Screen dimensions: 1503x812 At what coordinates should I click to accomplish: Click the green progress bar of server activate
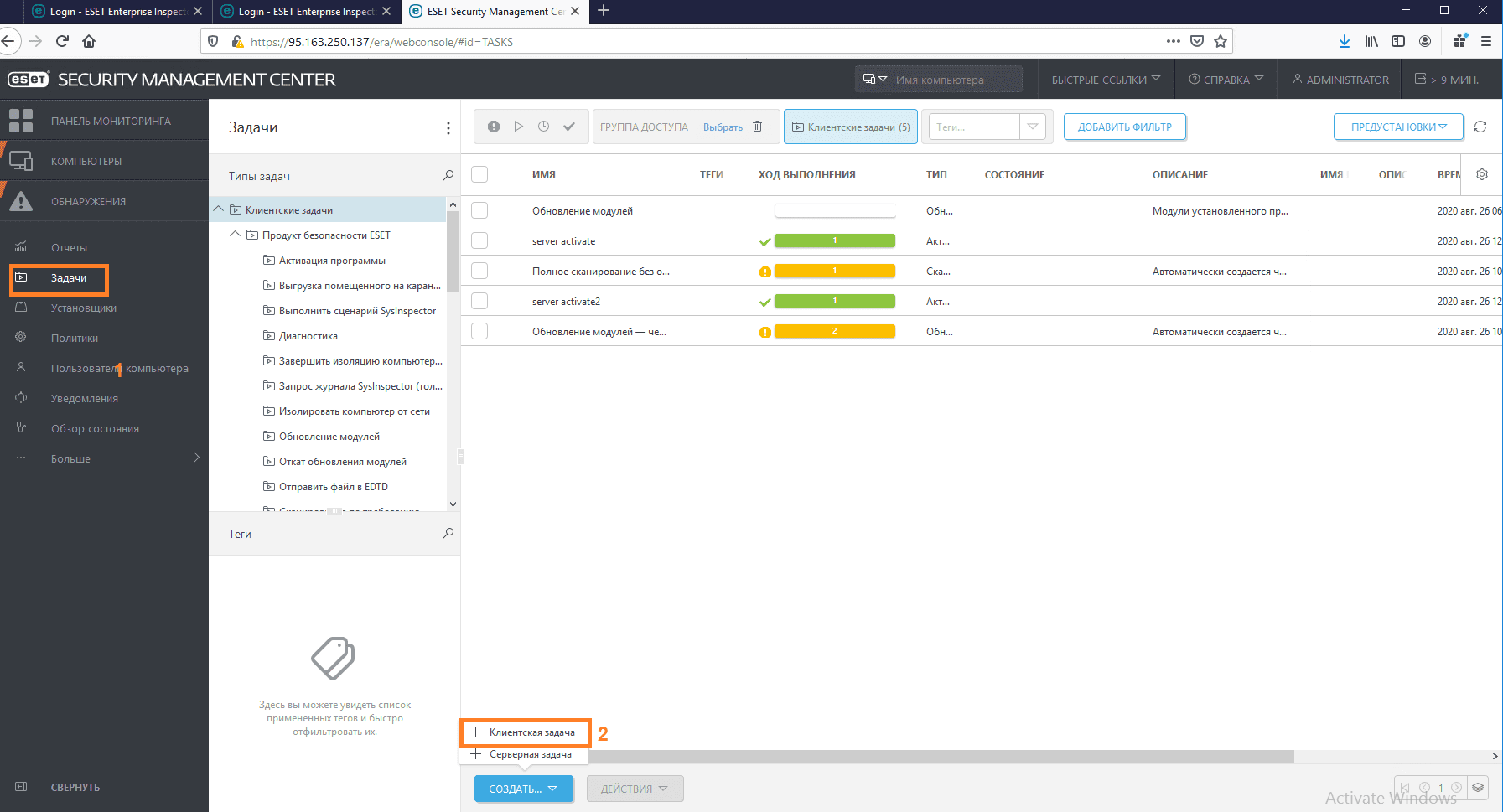coord(835,240)
